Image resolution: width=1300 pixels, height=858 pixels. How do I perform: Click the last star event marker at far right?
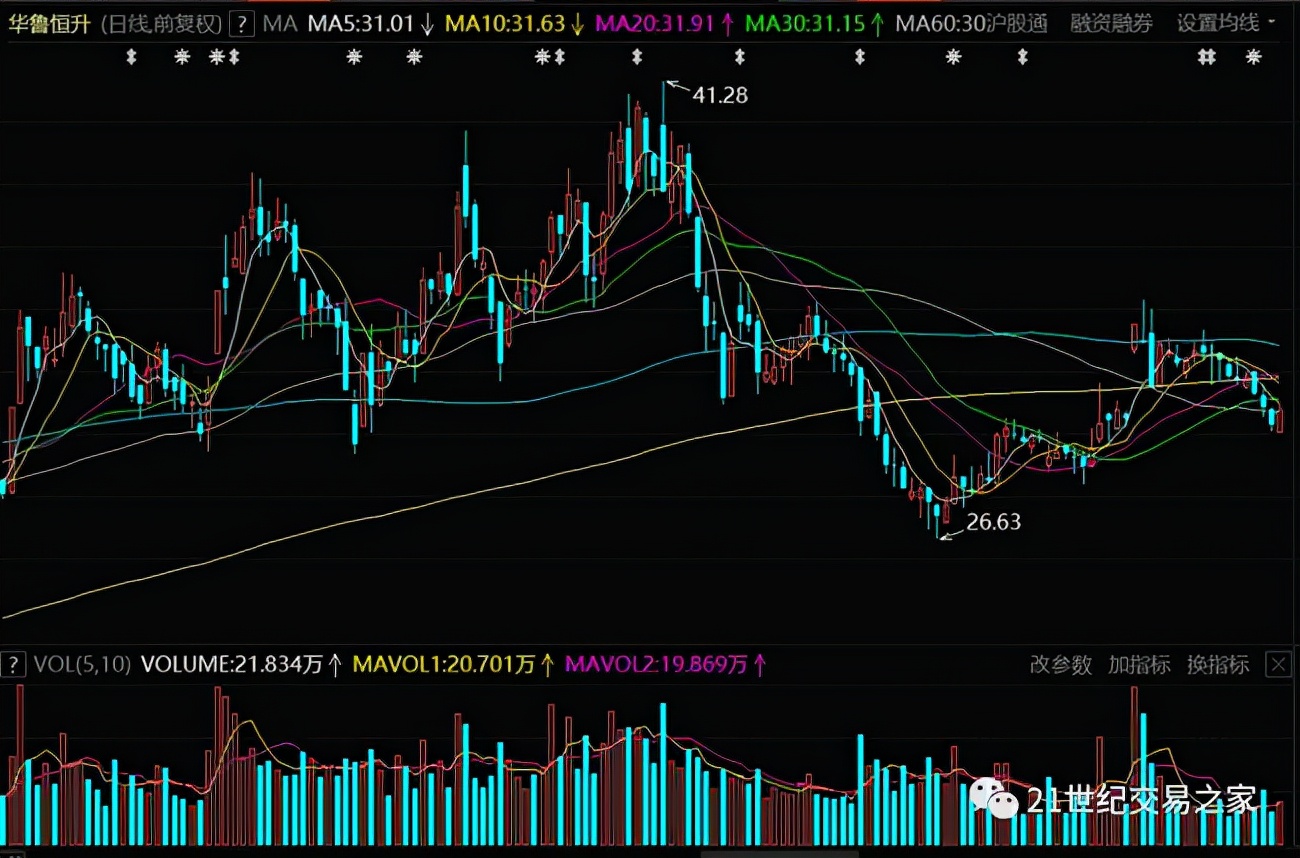(x=1253, y=58)
